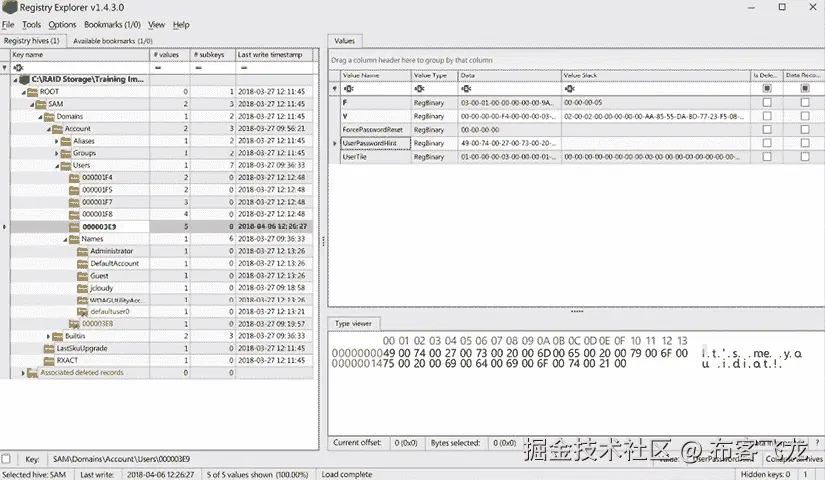Collapse the SAM tree node
The height and width of the screenshot is (480, 825).
[x=32, y=104]
